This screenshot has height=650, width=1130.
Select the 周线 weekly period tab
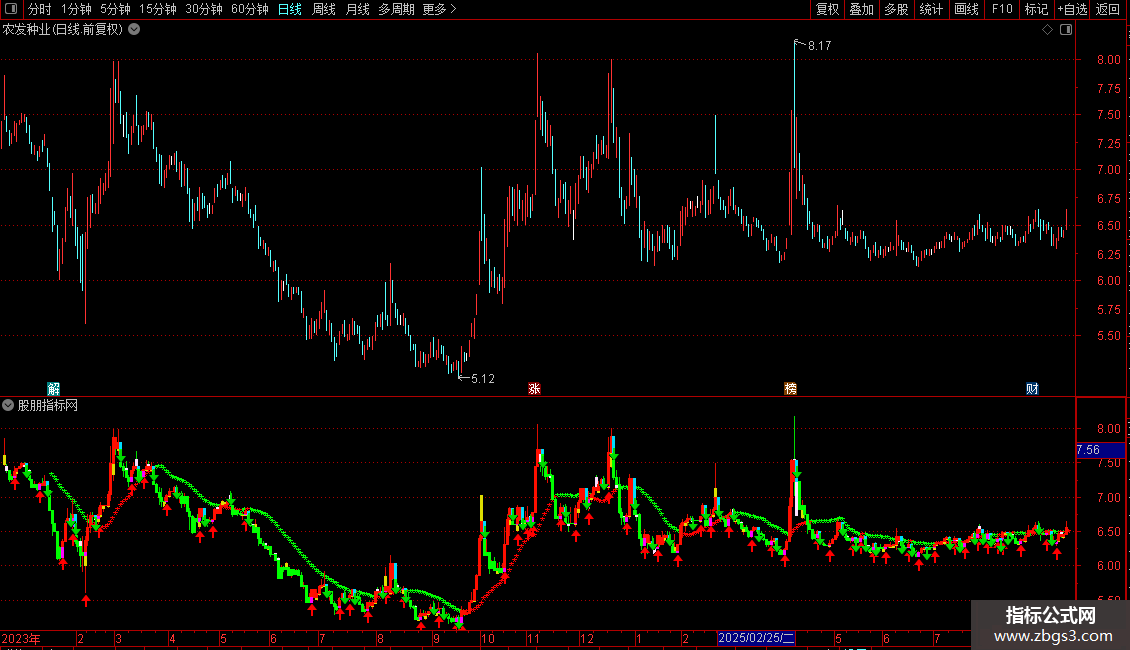(324, 9)
